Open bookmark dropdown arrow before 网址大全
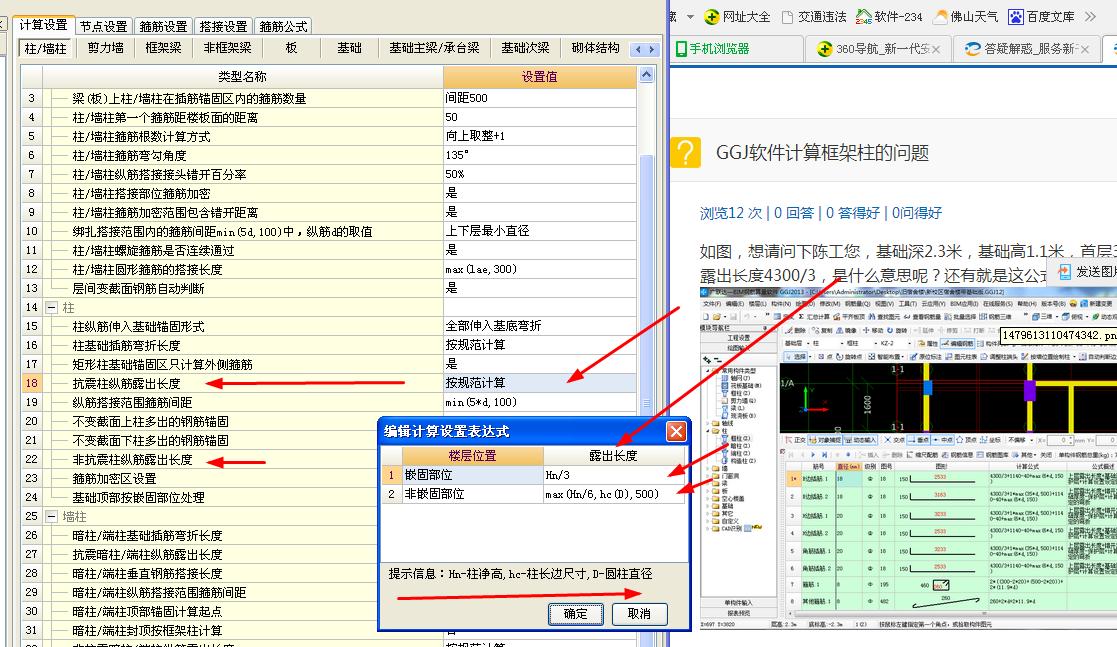The height and width of the screenshot is (647, 1117). coord(690,16)
